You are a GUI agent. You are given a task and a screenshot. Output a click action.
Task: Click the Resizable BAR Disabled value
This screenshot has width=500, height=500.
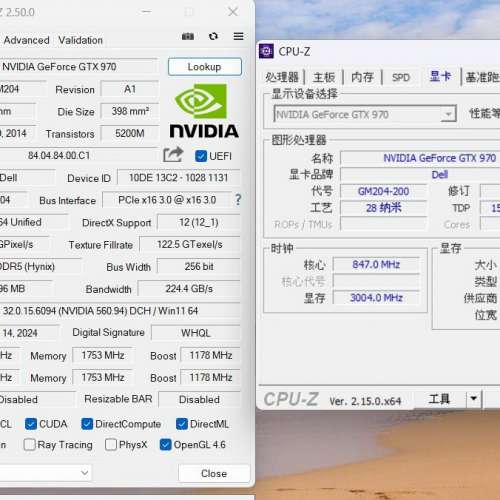tap(199, 399)
